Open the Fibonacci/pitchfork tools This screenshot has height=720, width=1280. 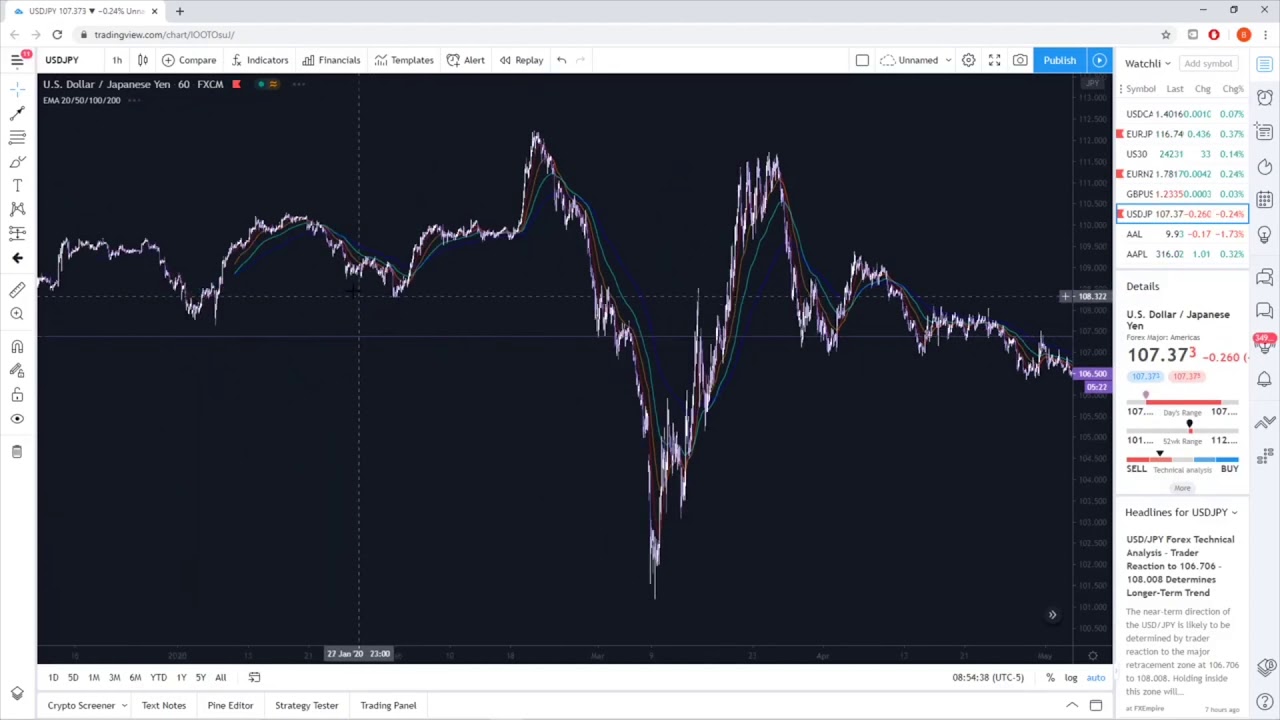pos(17,137)
